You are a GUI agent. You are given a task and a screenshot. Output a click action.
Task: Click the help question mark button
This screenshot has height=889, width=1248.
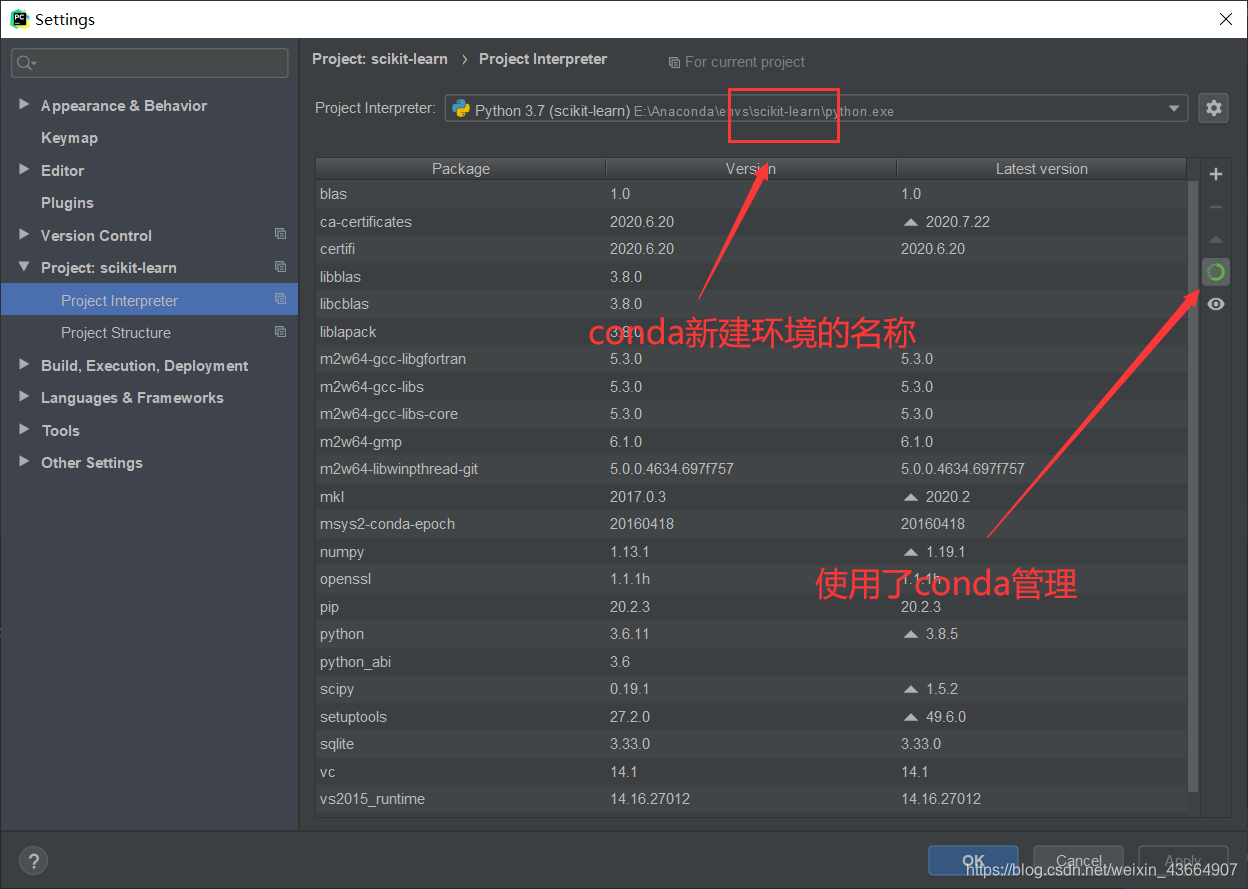point(33,860)
